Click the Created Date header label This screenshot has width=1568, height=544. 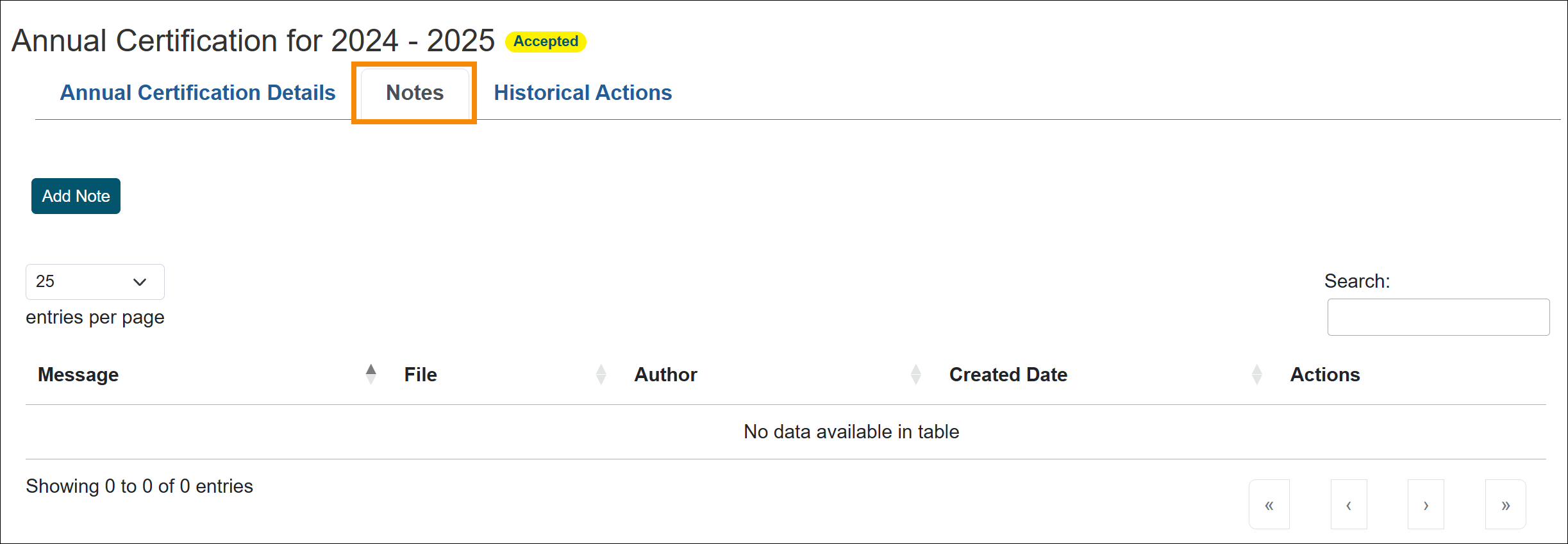click(x=1008, y=375)
